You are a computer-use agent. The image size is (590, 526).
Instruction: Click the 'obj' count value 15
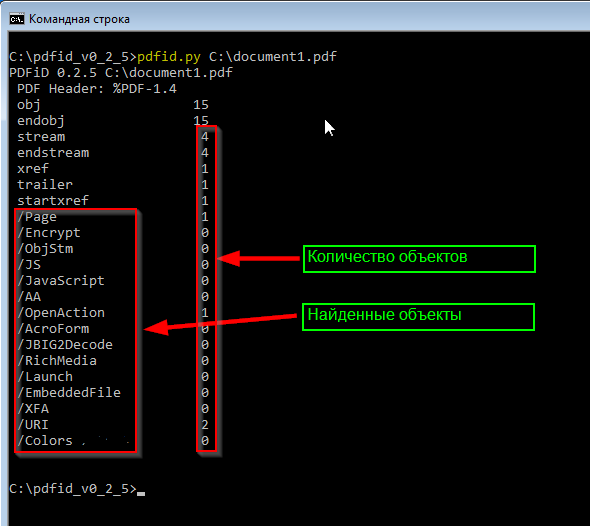tap(201, 105)
